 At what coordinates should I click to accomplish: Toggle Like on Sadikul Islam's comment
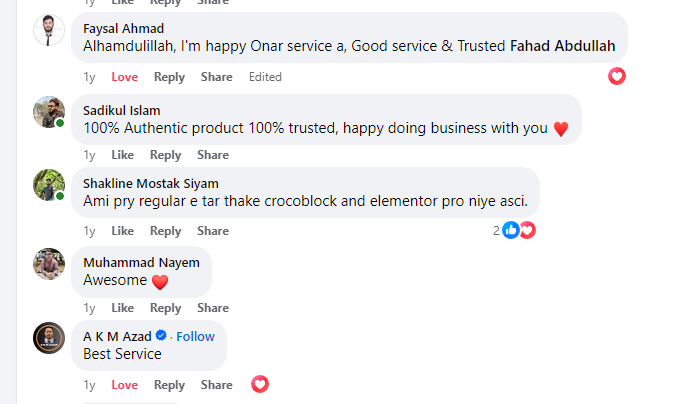click(x=122, y=155)
